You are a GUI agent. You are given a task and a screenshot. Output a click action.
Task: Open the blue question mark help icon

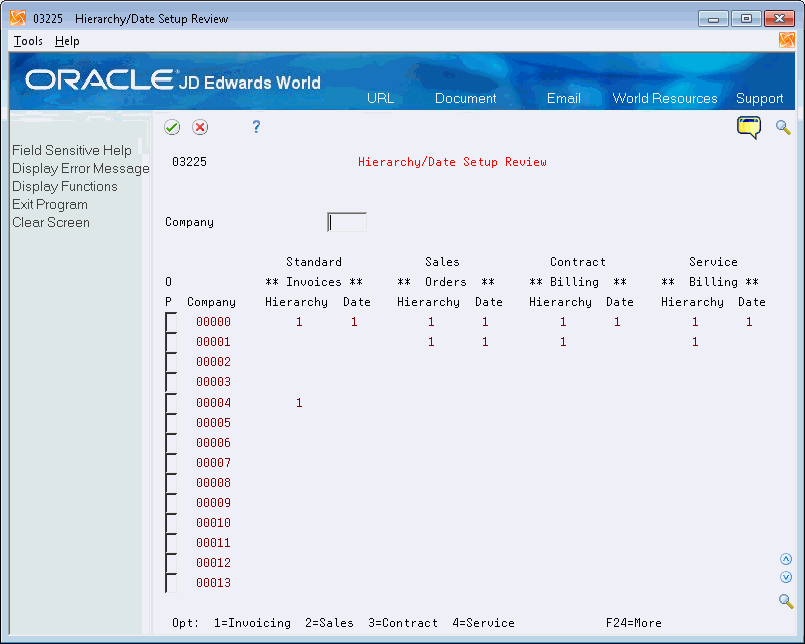[x=256, y=126]
